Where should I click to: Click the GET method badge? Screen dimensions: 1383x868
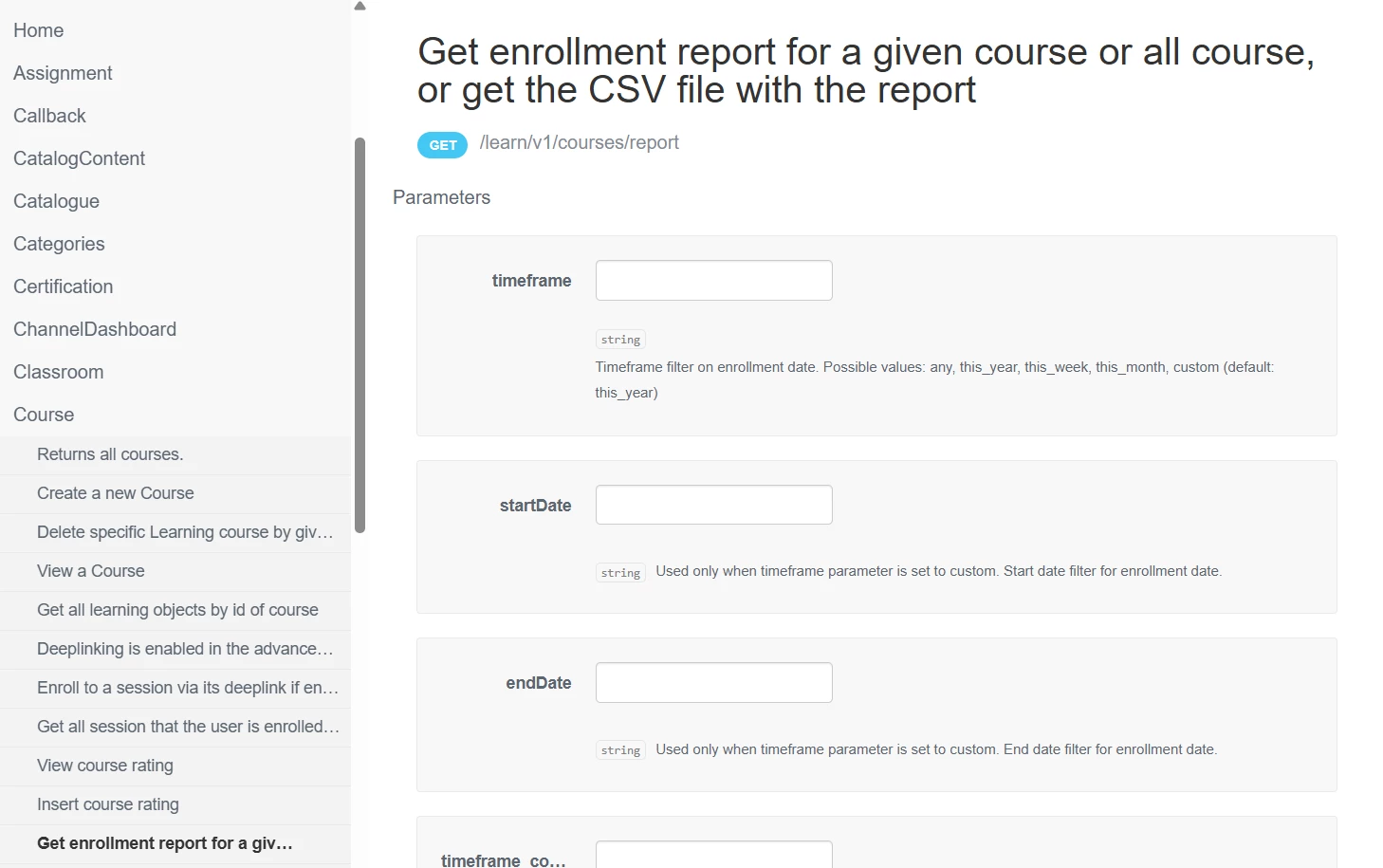(442, 145)
